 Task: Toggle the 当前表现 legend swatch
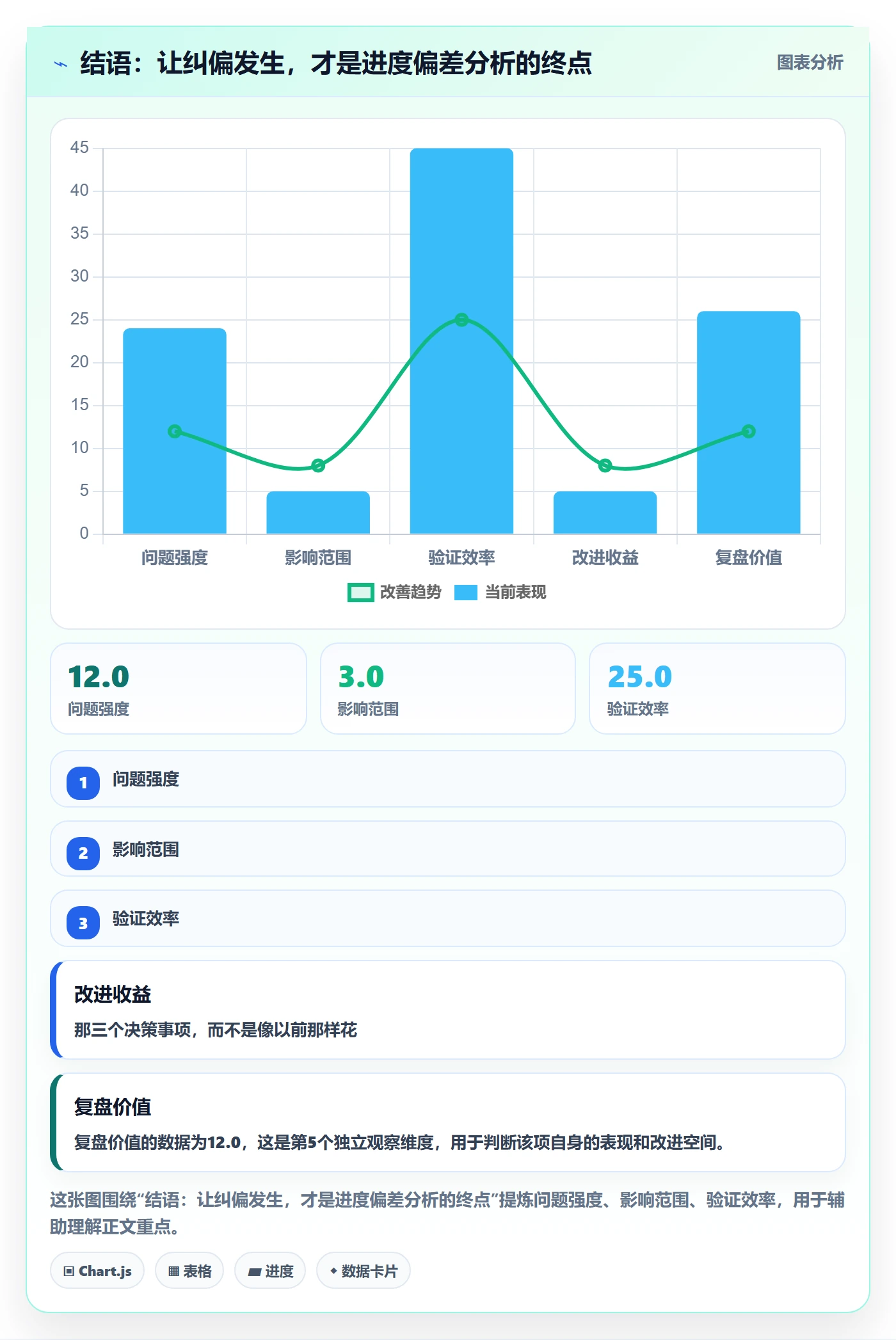click(x=466, y=593)
